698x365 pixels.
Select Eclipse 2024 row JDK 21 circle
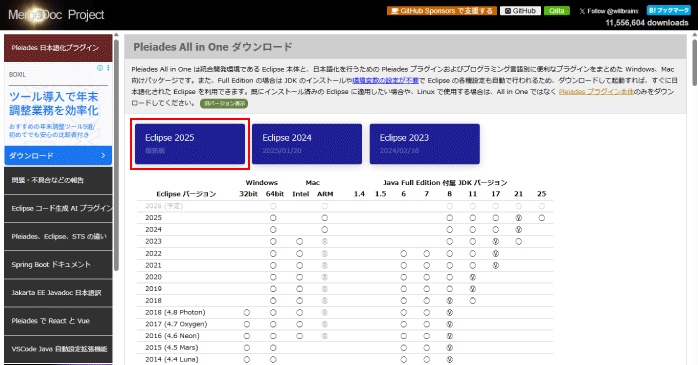(x=519, y=230)
